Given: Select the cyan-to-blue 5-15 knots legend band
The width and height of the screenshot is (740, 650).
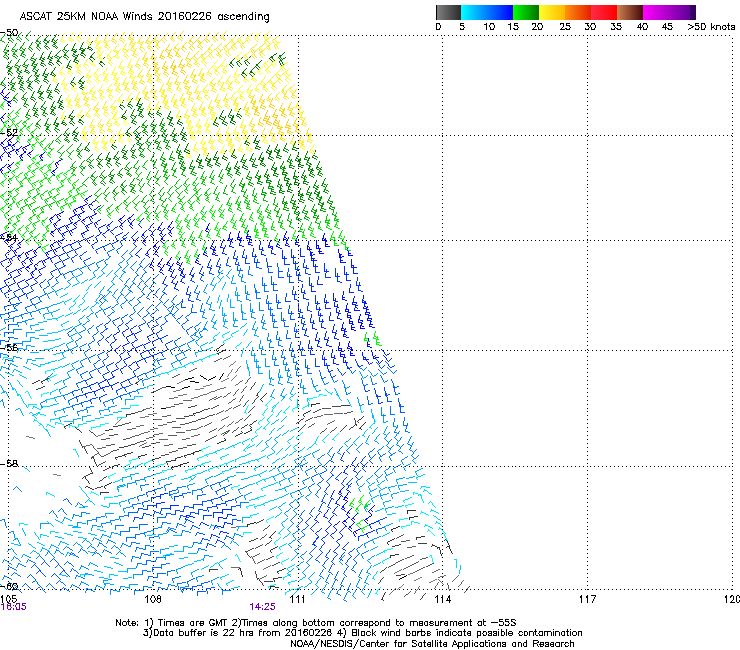Looking at the screenshot, I should [487, 12].
